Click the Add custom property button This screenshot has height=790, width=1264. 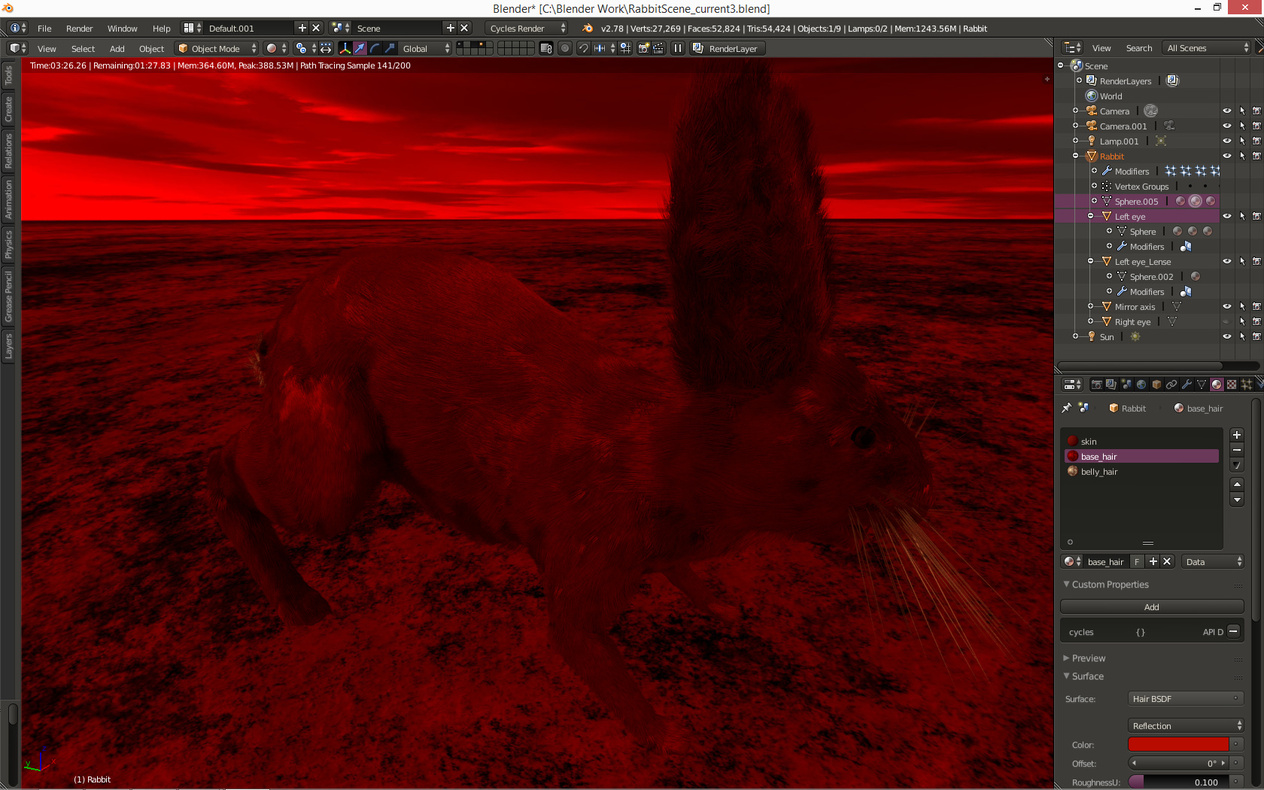[1151, 607]
